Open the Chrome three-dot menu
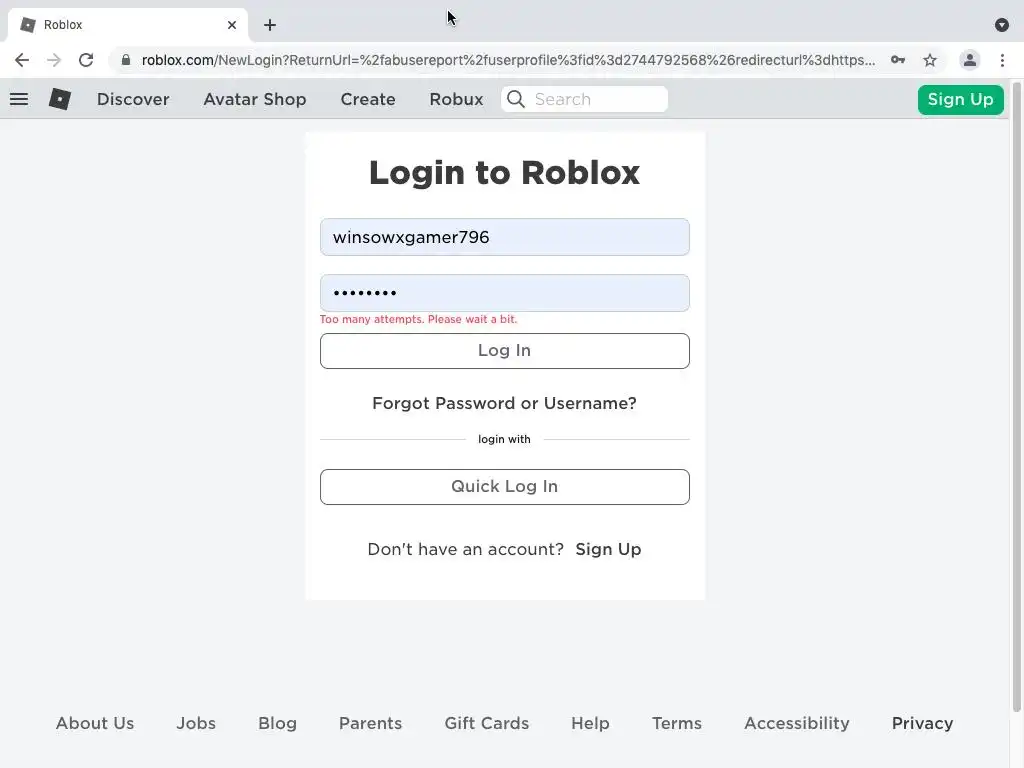 [x=1002, y=60]
